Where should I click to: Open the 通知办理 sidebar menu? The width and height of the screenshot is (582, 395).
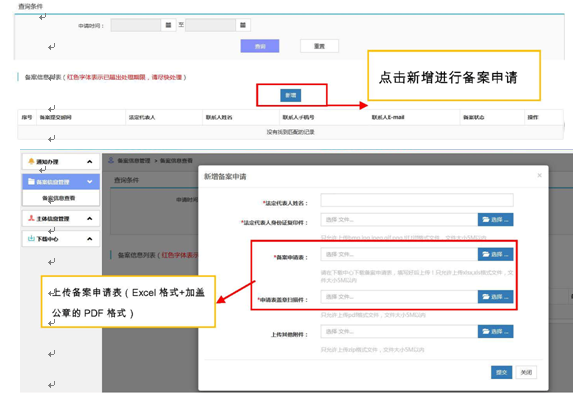[x=61, y=162]
